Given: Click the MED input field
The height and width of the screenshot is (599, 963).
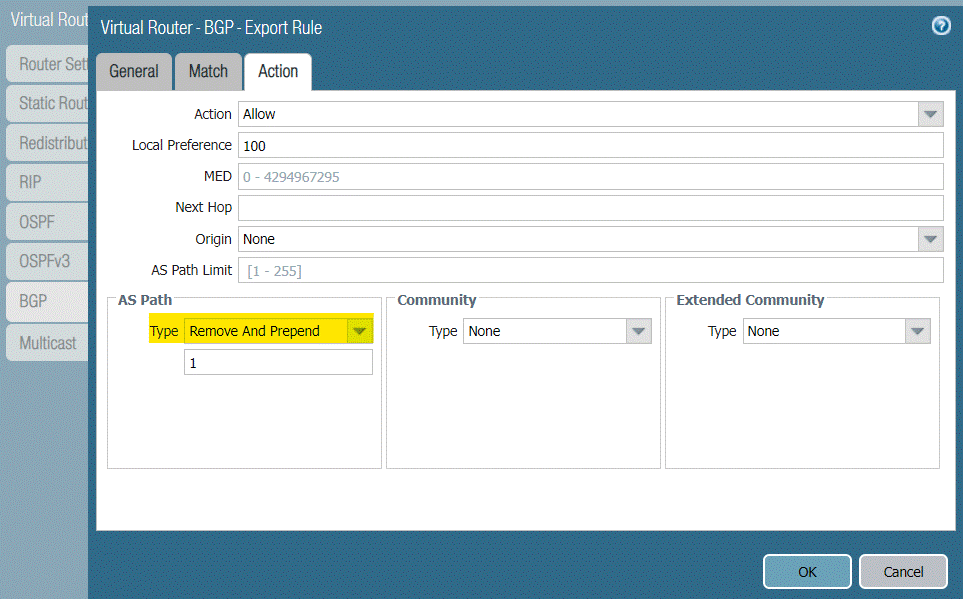Looking at the screenshot, I should (590, 176).
